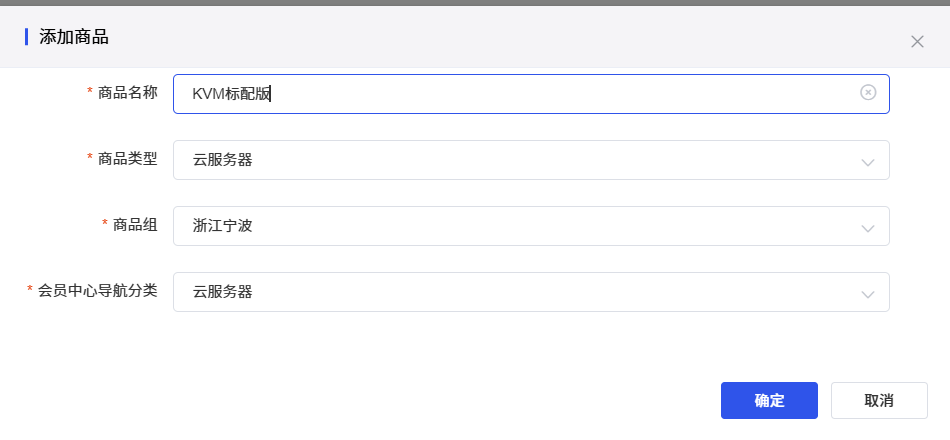Click the 商品类型 field label
The image size is (950, 440).
(x=127, y=158)
